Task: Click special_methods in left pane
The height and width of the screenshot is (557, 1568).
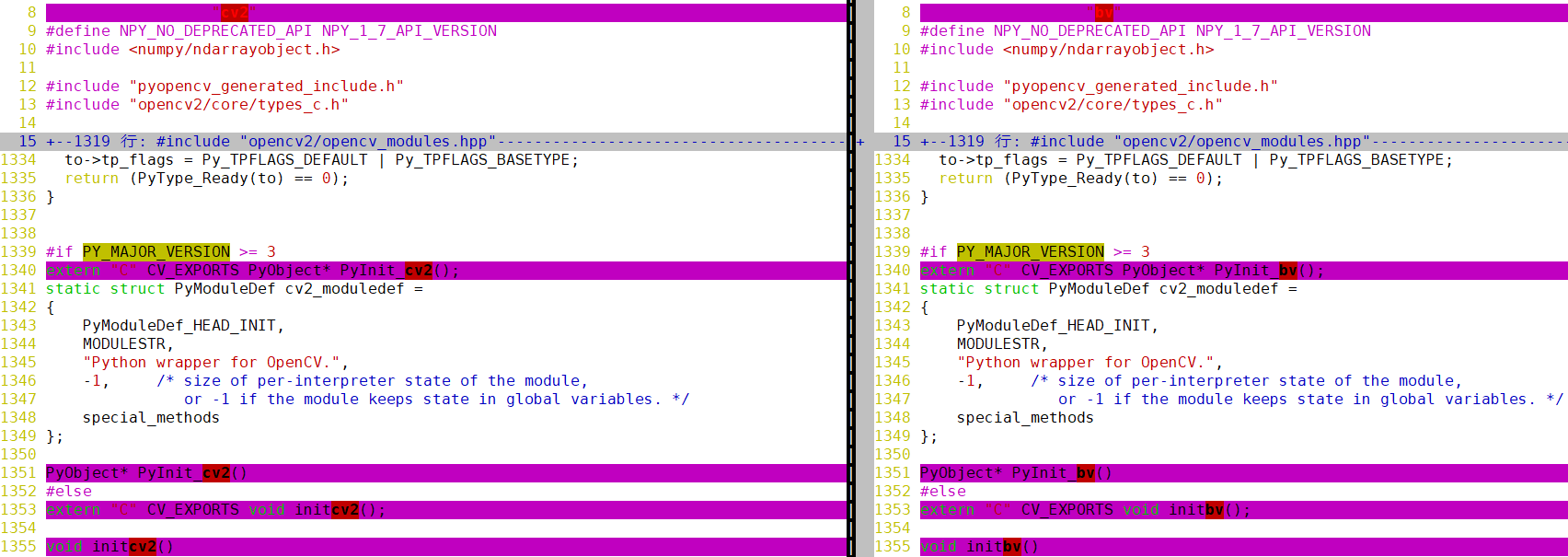Action: [152, 418]
